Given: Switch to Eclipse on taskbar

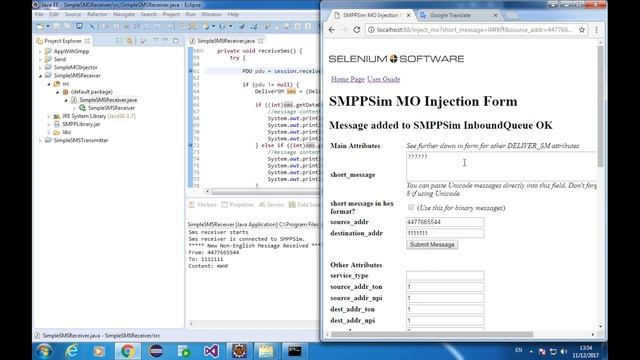Looking at the screenshot, I should [156, 351].
